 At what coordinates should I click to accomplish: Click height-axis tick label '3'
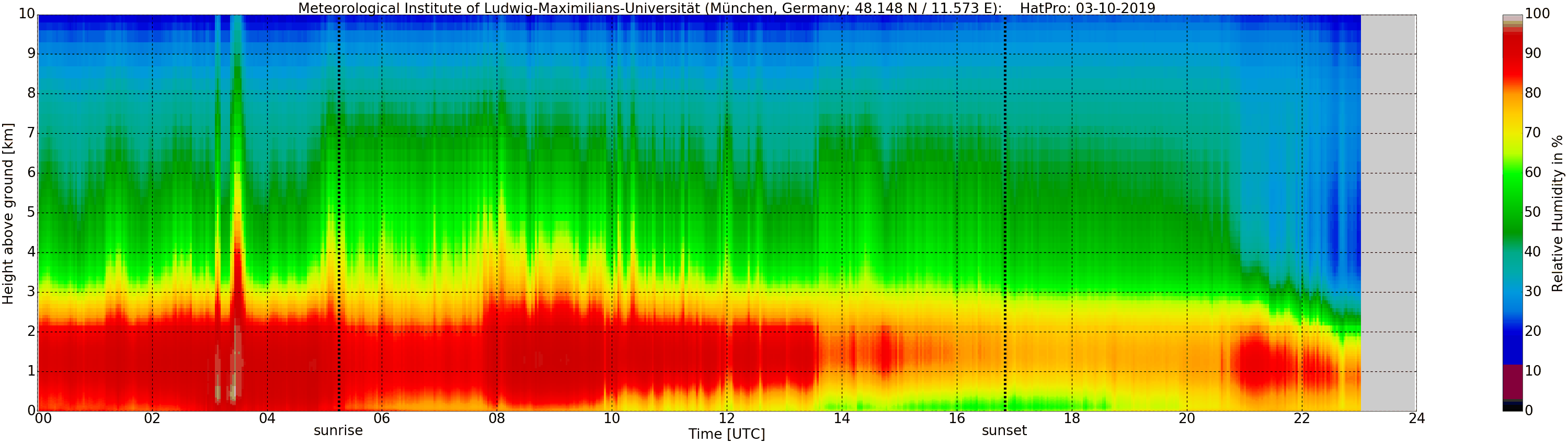[32, 292]
